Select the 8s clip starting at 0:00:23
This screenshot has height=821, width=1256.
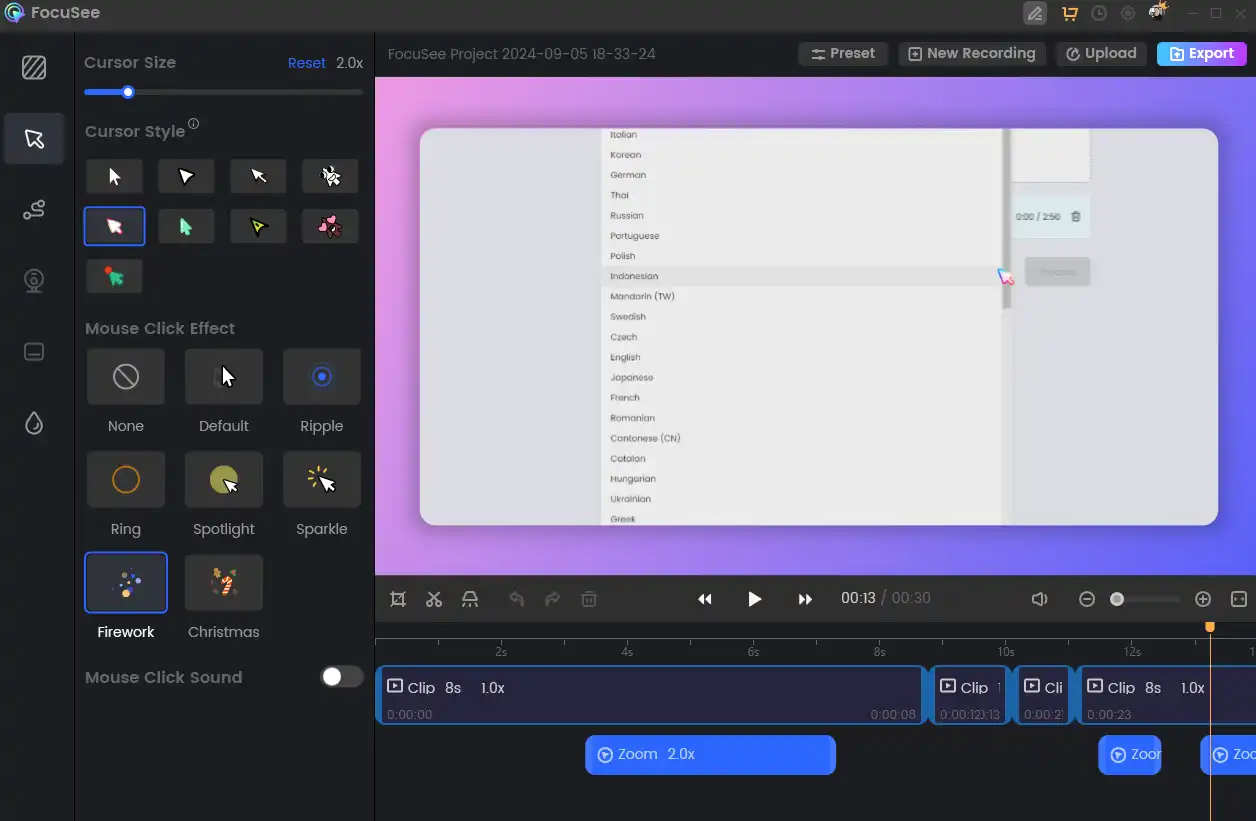[1166, 695]
